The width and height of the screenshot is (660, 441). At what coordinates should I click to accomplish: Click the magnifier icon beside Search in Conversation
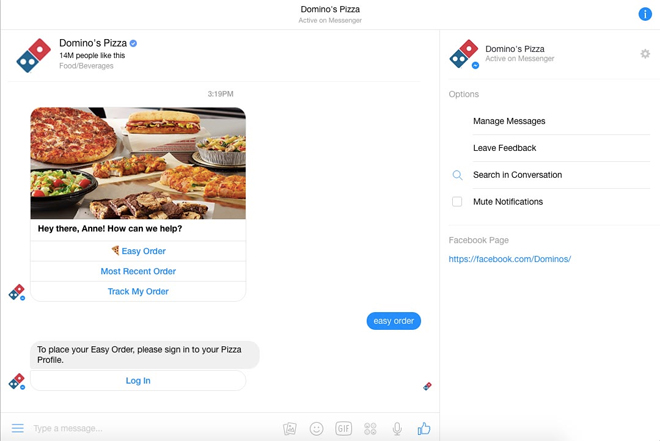click(x=457, y=175)
